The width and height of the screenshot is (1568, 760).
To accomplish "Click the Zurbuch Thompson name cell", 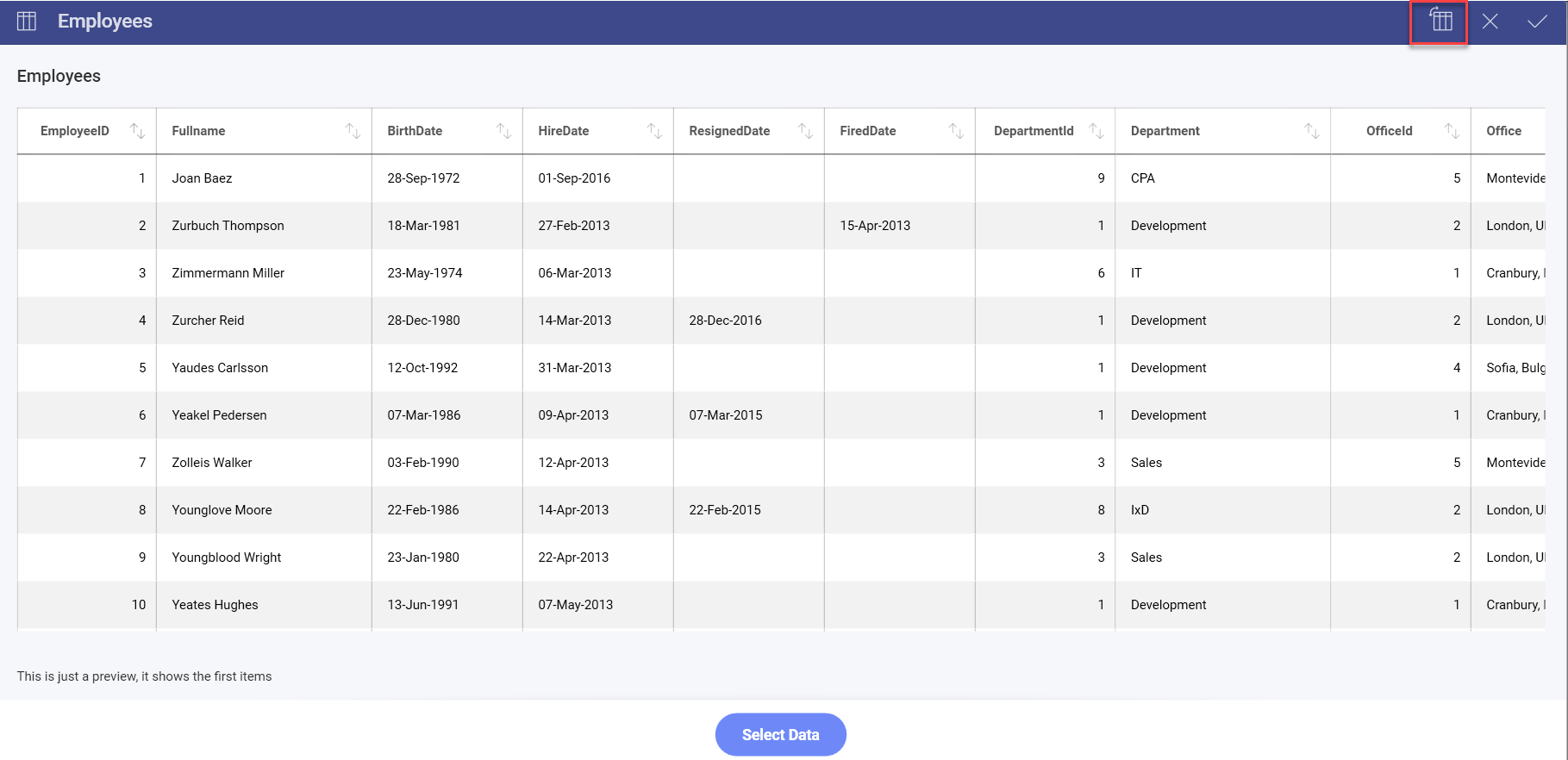I will pos(264,226).
